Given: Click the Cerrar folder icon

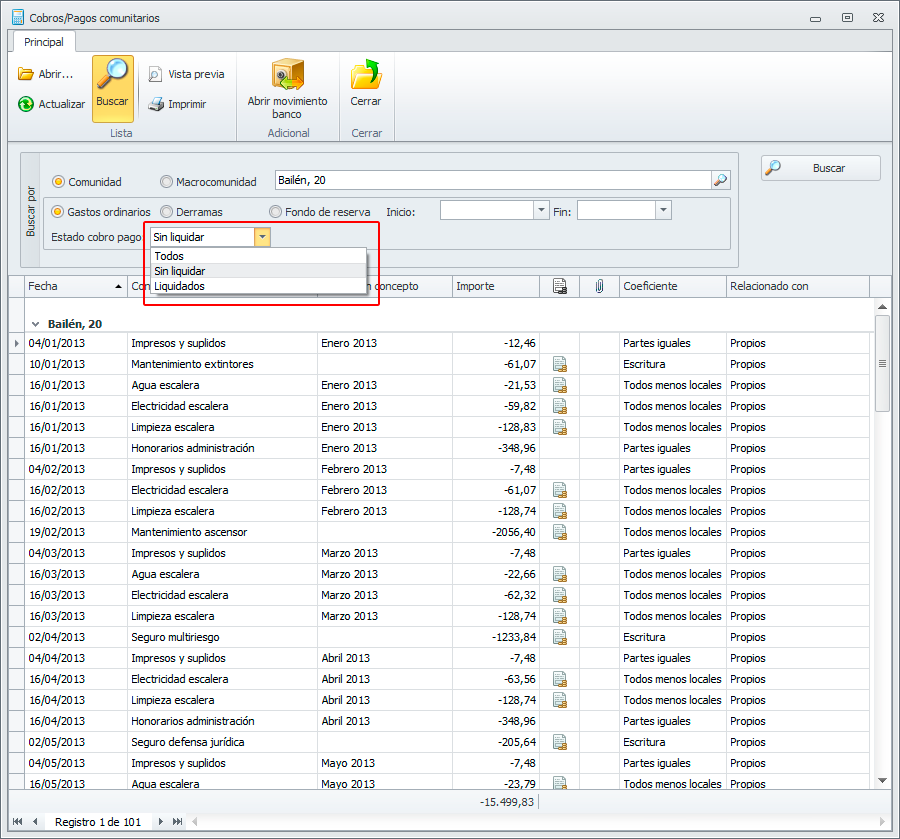Looking at the screenshot, I should [x=366, y=76].
